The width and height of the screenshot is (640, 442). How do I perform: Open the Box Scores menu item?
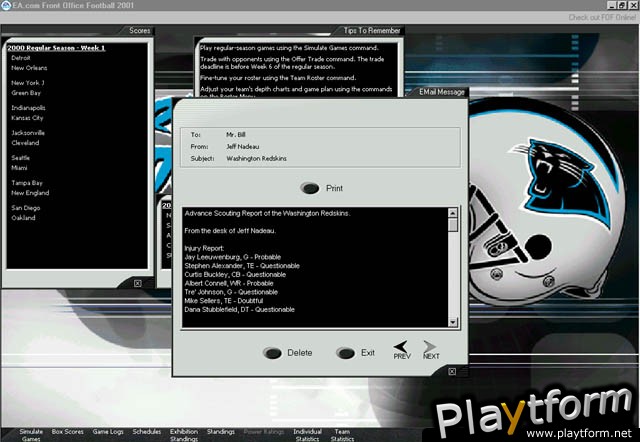tap(67, 431)
